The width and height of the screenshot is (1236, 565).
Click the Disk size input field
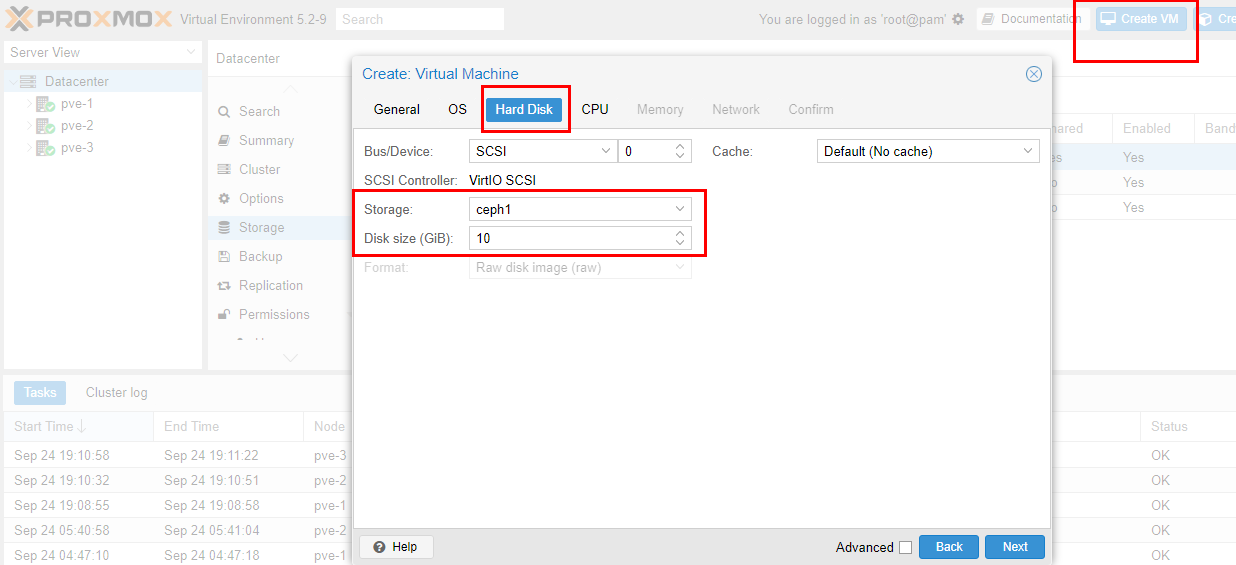tap(569, 238)
